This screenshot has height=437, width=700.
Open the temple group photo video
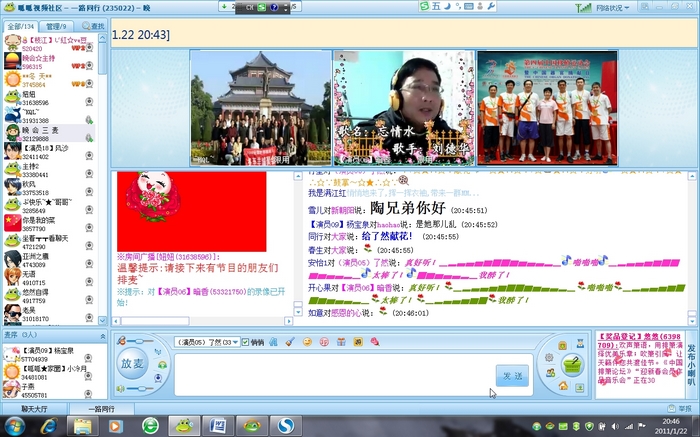coord(261,108)
